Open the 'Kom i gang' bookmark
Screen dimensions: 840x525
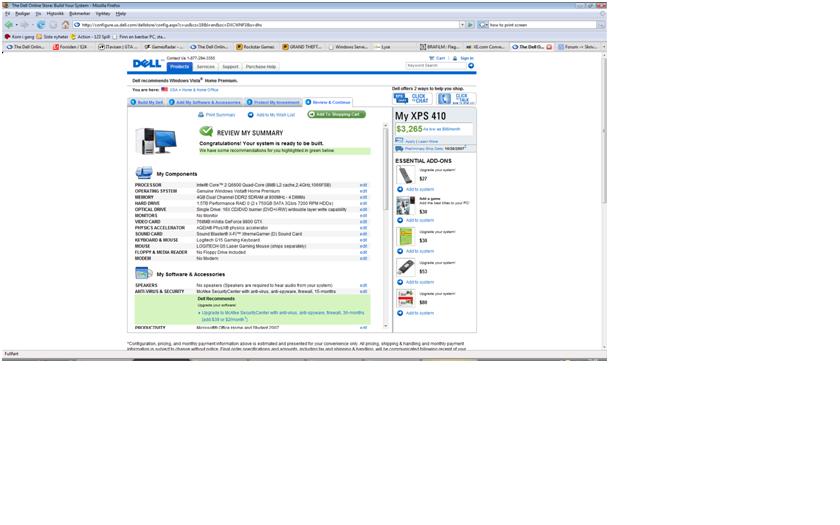19,37
